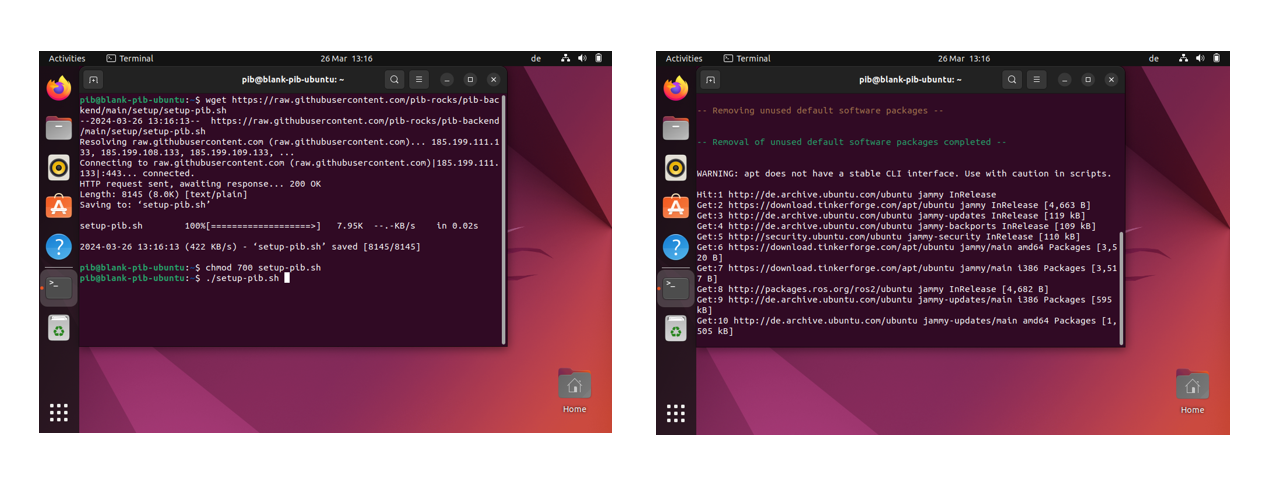Open the 'de' keyboard layout menu in left screenshot

tap(536, 59)
